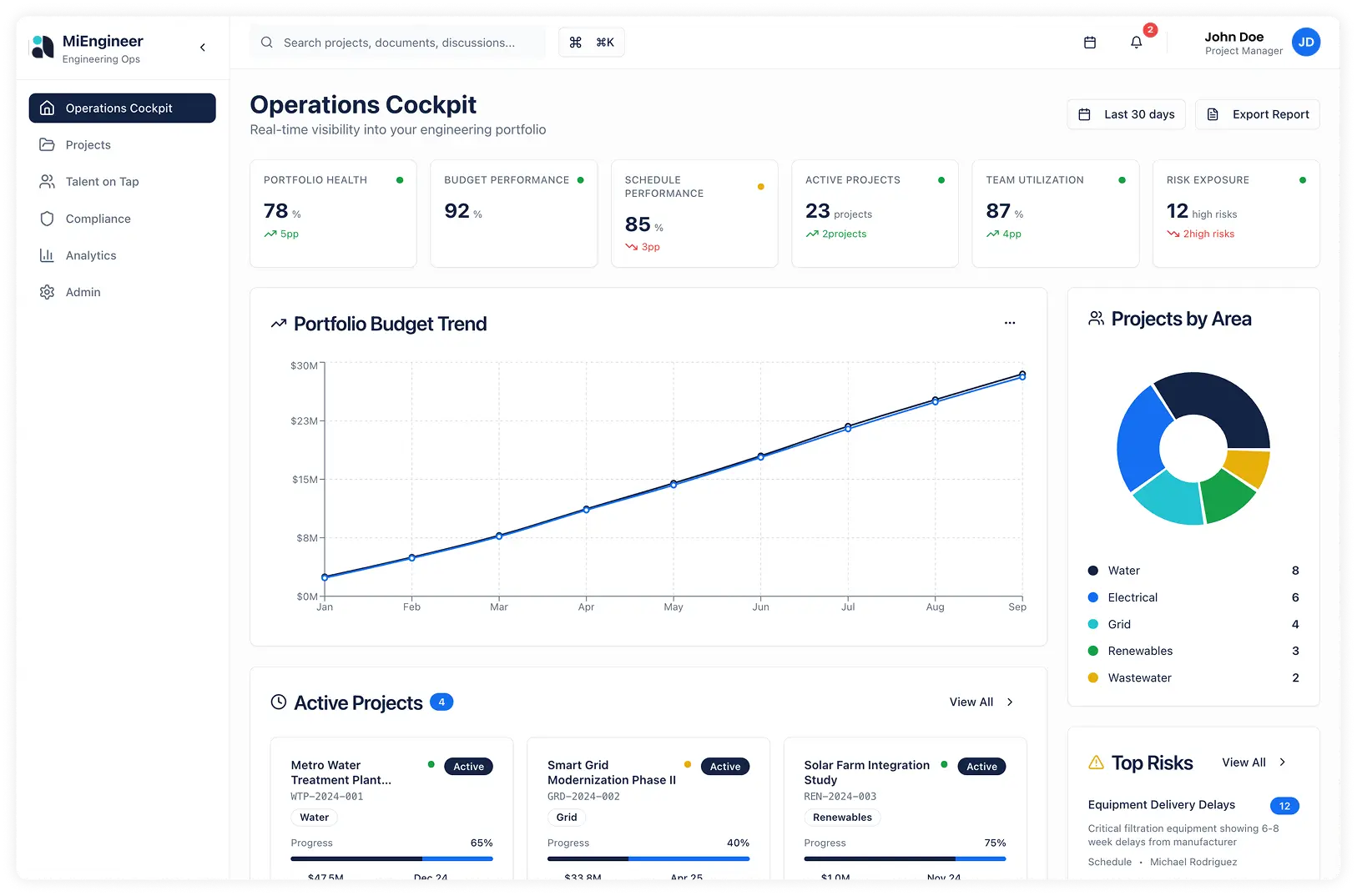Open Portfolio Budget Trend options menu
This screenshot has height=896, width=1357.
1010,323
